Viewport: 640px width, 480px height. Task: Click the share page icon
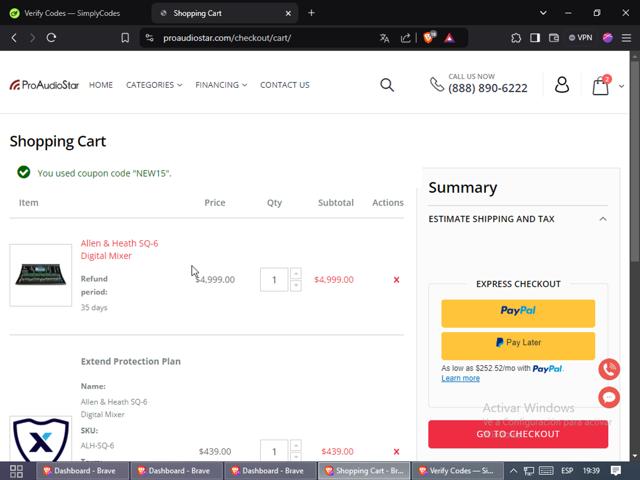tap(405, 38)
